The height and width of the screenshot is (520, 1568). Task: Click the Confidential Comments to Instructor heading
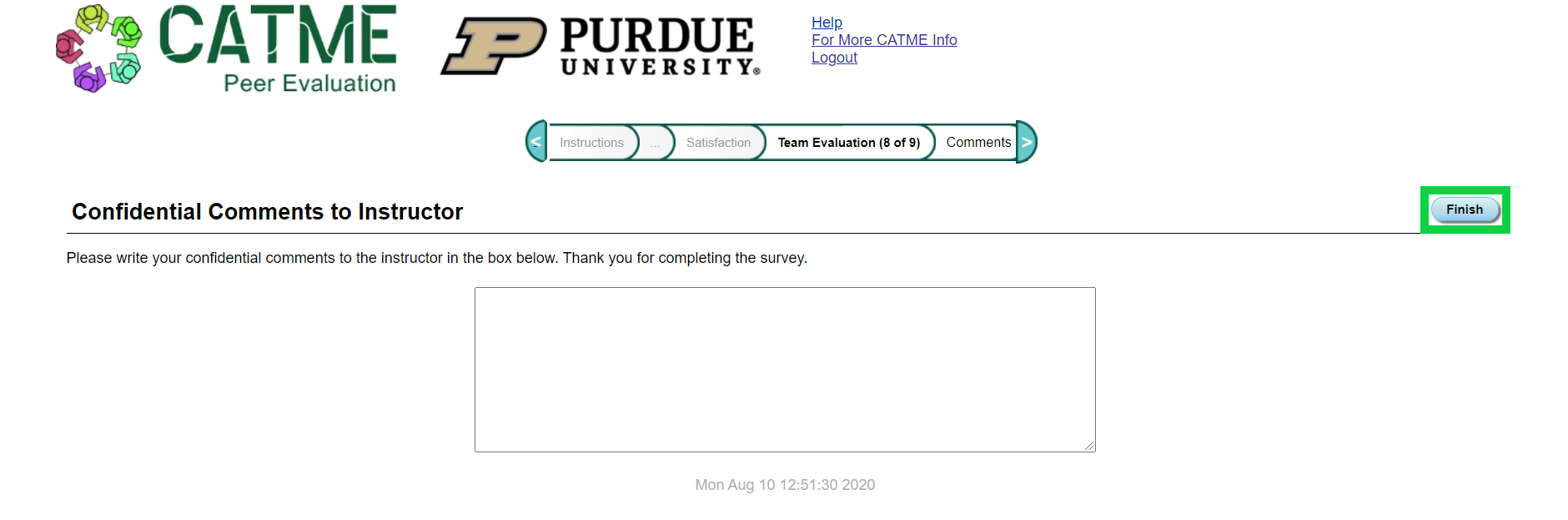(267, 212)
